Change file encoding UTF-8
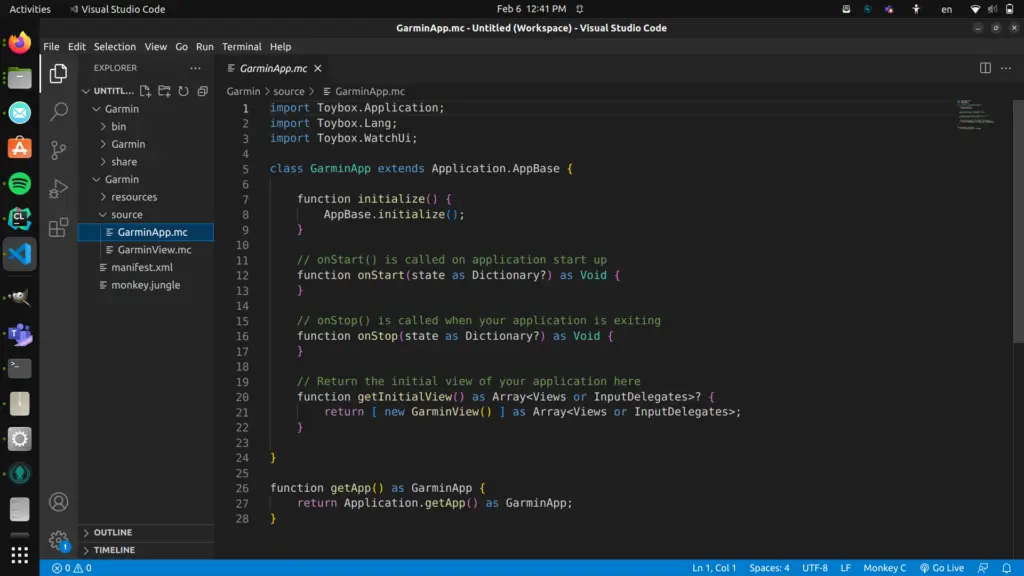 814,568
